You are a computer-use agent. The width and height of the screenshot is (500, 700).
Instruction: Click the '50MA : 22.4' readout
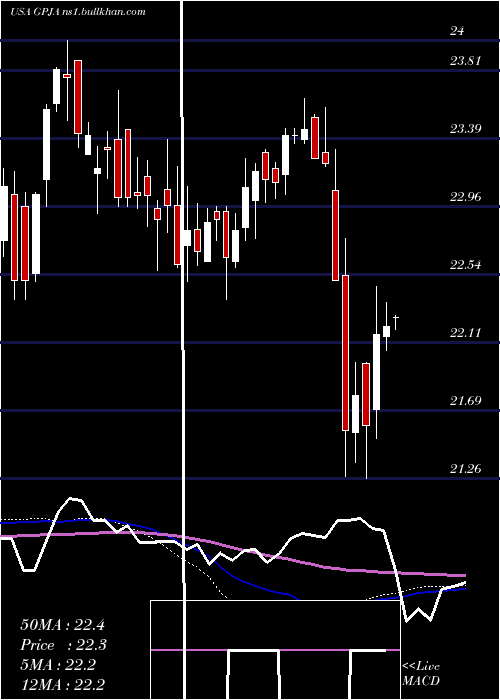pos(62,625)
